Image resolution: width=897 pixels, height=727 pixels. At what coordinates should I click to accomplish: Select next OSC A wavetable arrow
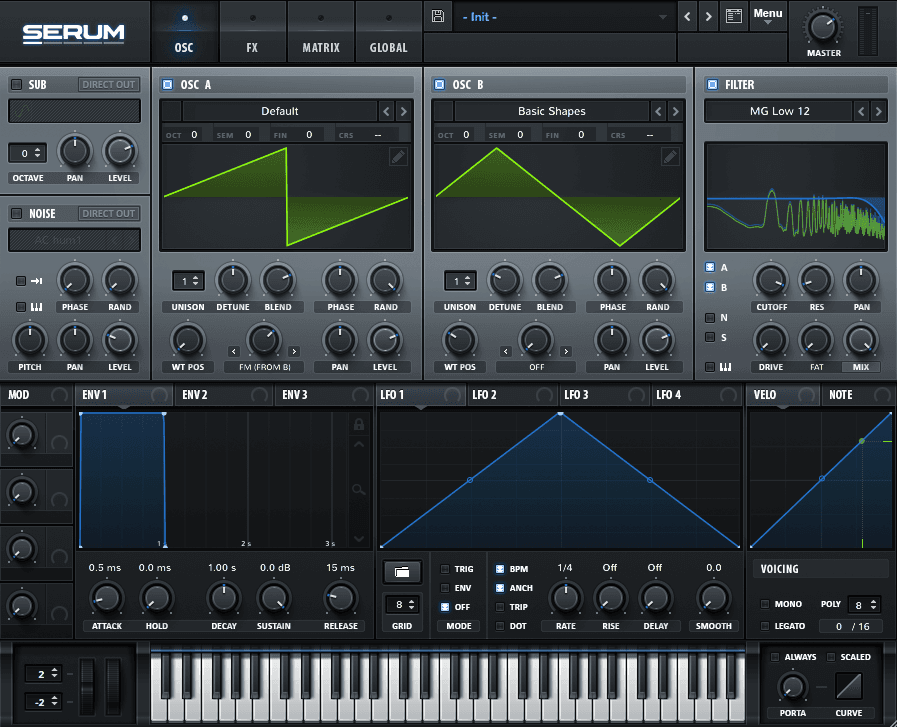[x=403, y=111]
